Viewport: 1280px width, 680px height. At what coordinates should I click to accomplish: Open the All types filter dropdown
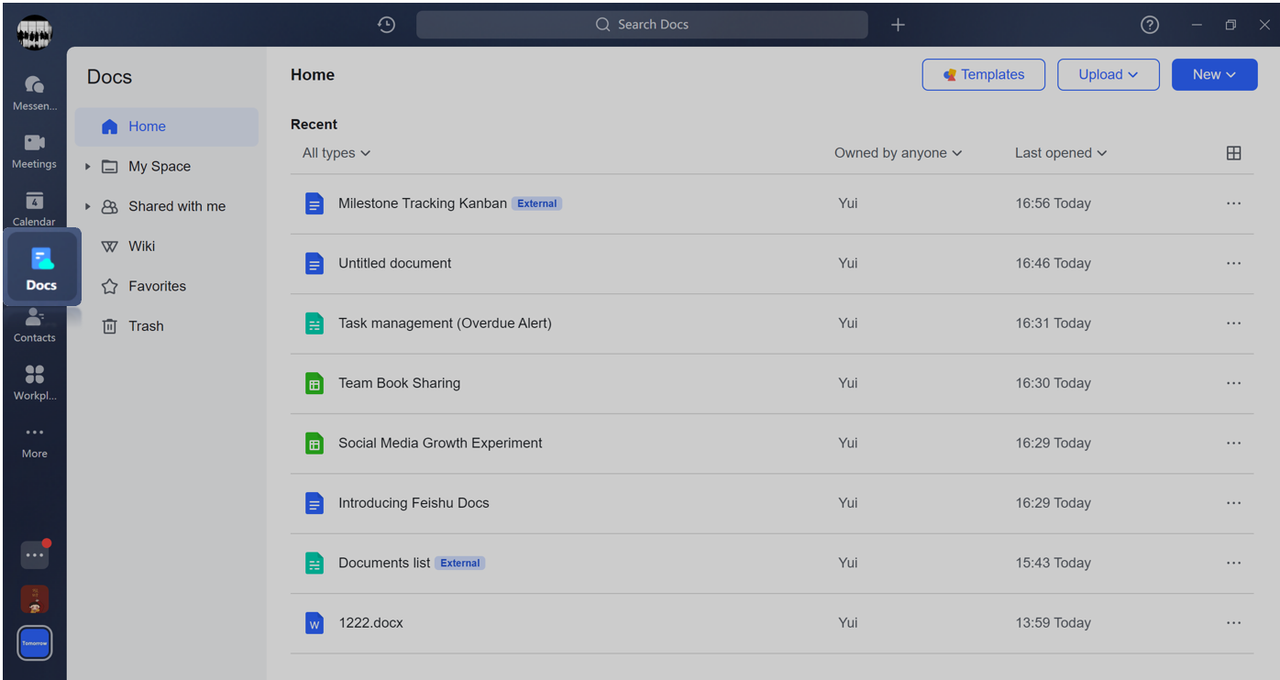336,153
